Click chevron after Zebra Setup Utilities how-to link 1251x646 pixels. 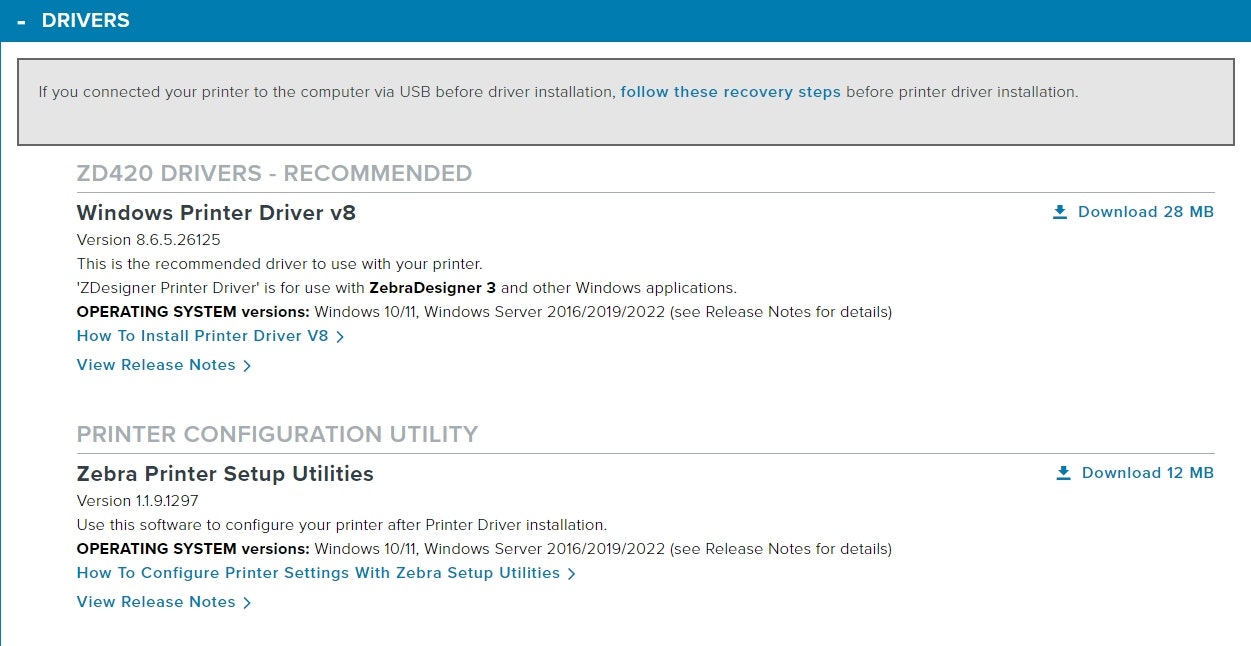pos(571,574)
